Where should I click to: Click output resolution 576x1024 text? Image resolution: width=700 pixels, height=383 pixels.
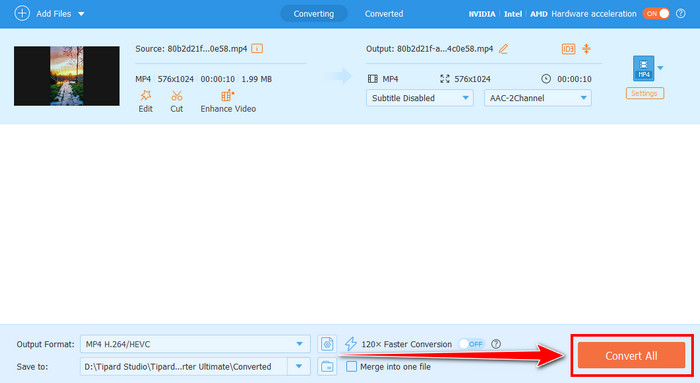(x=472, y=79)
